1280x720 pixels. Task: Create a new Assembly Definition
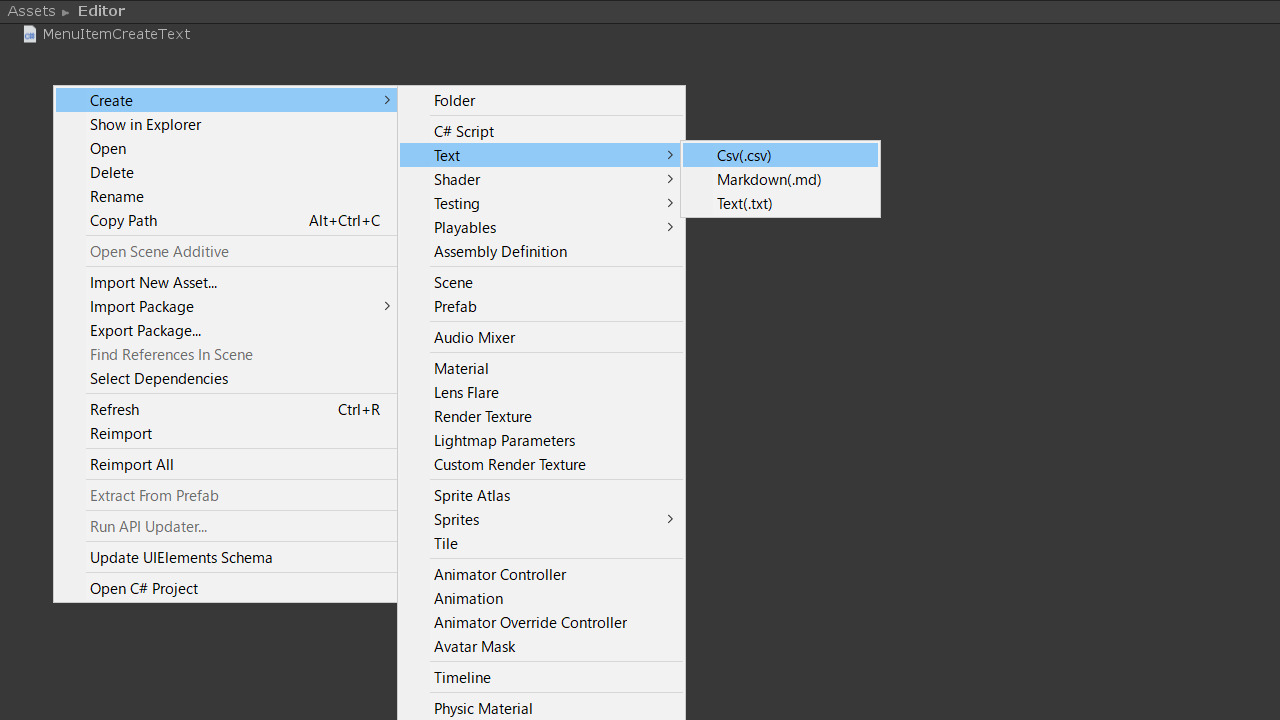tap(500, 252)
